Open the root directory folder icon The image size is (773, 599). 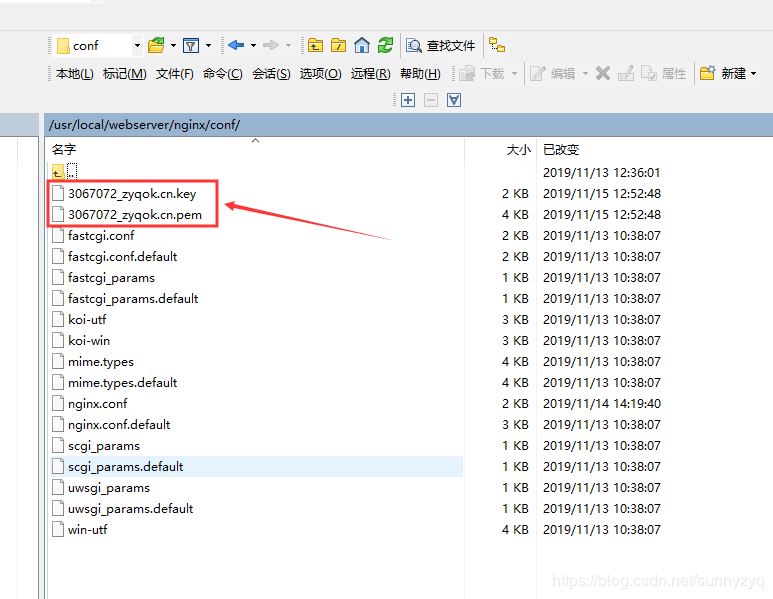click(x=339, y=45)
